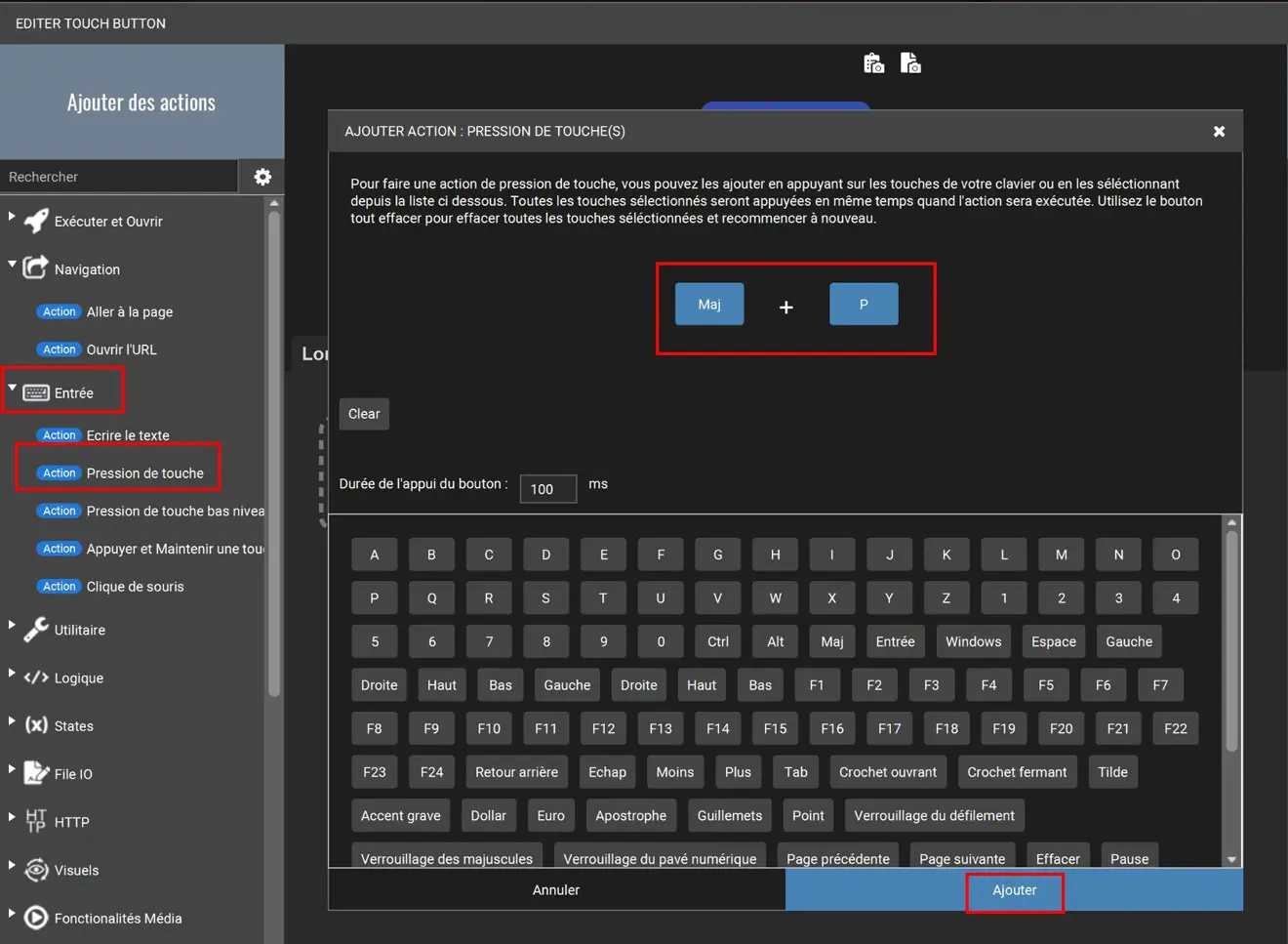Screen dimensions: 1288x944
Task: Collapse the Entrée category arrow
Action: pyautogui.click(x=12, y=388)
